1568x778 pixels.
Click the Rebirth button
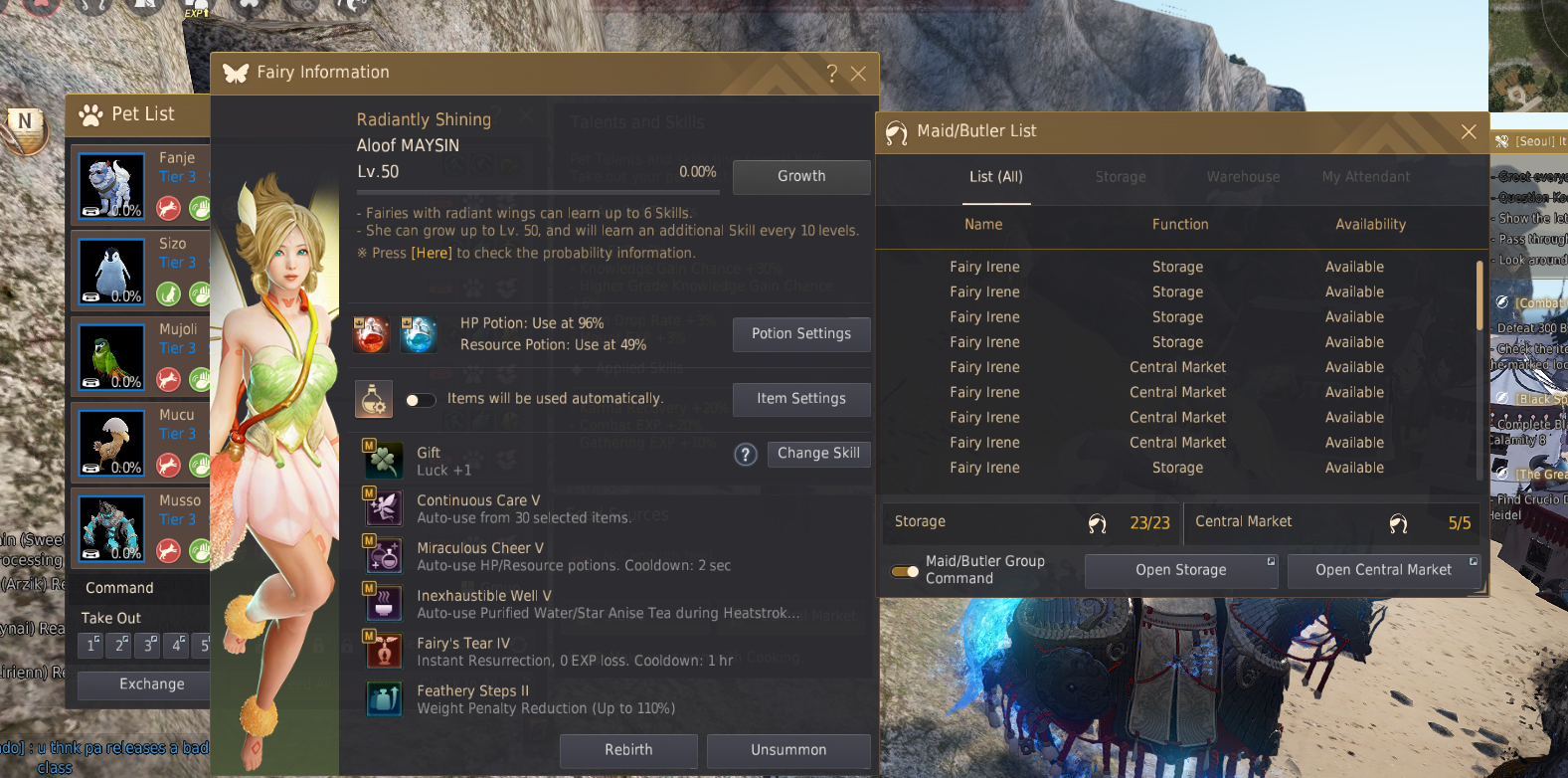(x=628, y=751)
